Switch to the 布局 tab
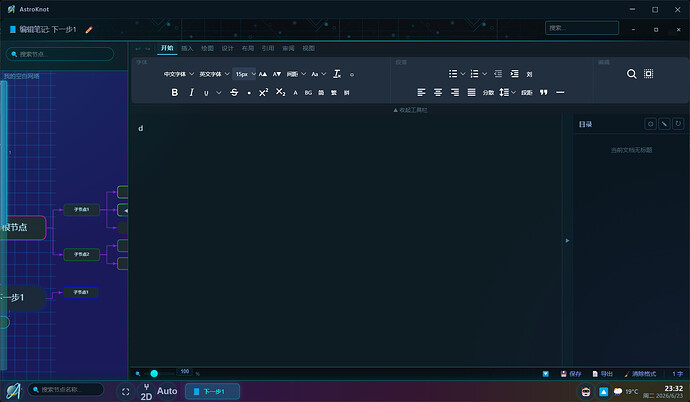 248,48
